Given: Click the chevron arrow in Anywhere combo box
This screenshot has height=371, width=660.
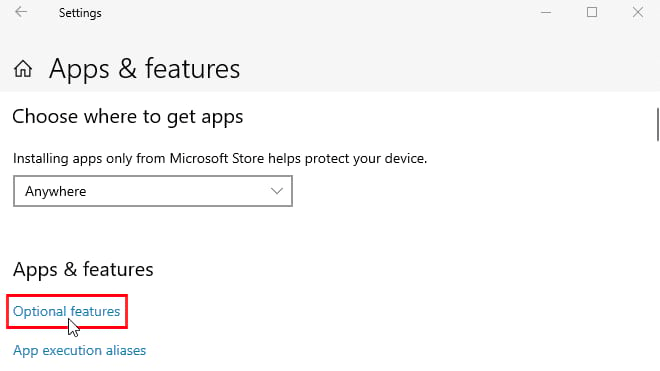Looking at the screenshot, I should coord(277,191).
